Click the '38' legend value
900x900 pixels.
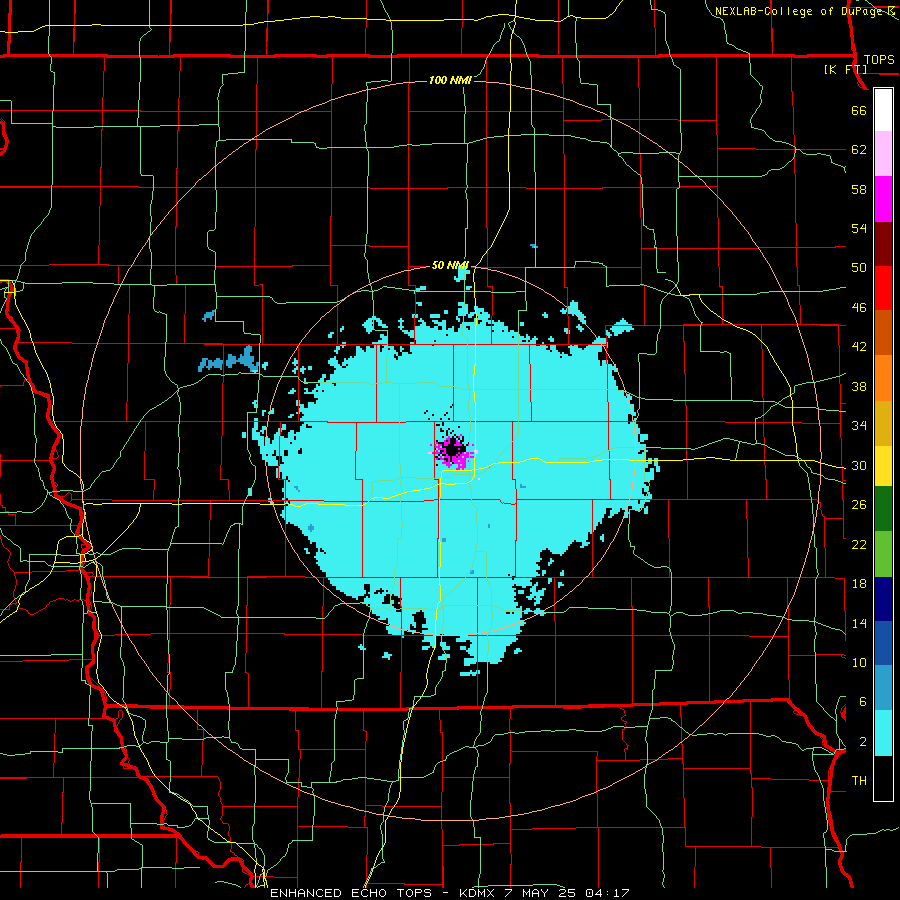coord(859,386)
